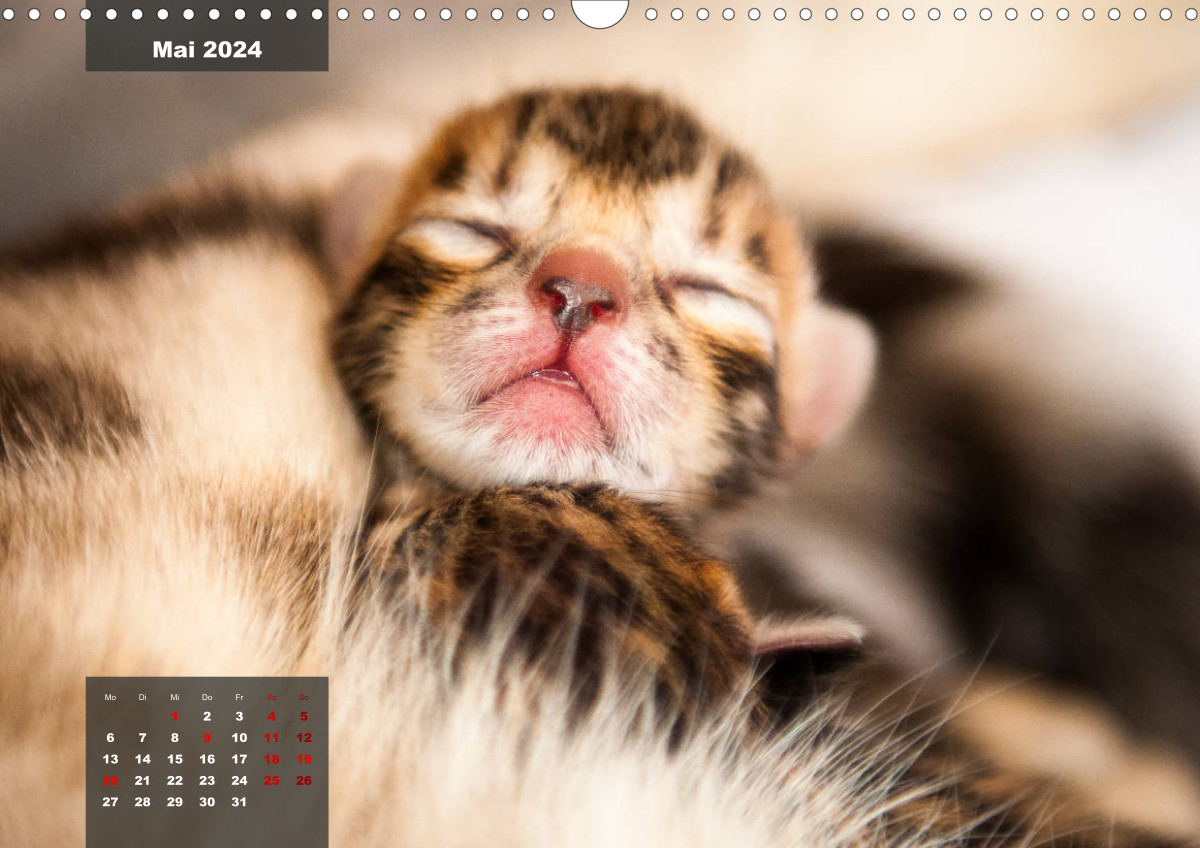The height and width of the screenshot is (848, 1200).
Task: Pick red date 19 in the calendar
Action: (x=304, y=759)
